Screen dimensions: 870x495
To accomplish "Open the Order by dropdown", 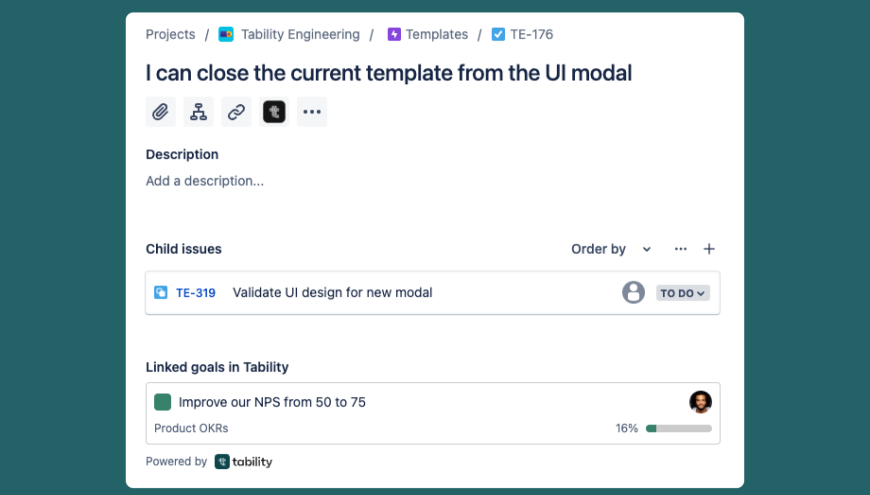I will [x=611, y=249].
